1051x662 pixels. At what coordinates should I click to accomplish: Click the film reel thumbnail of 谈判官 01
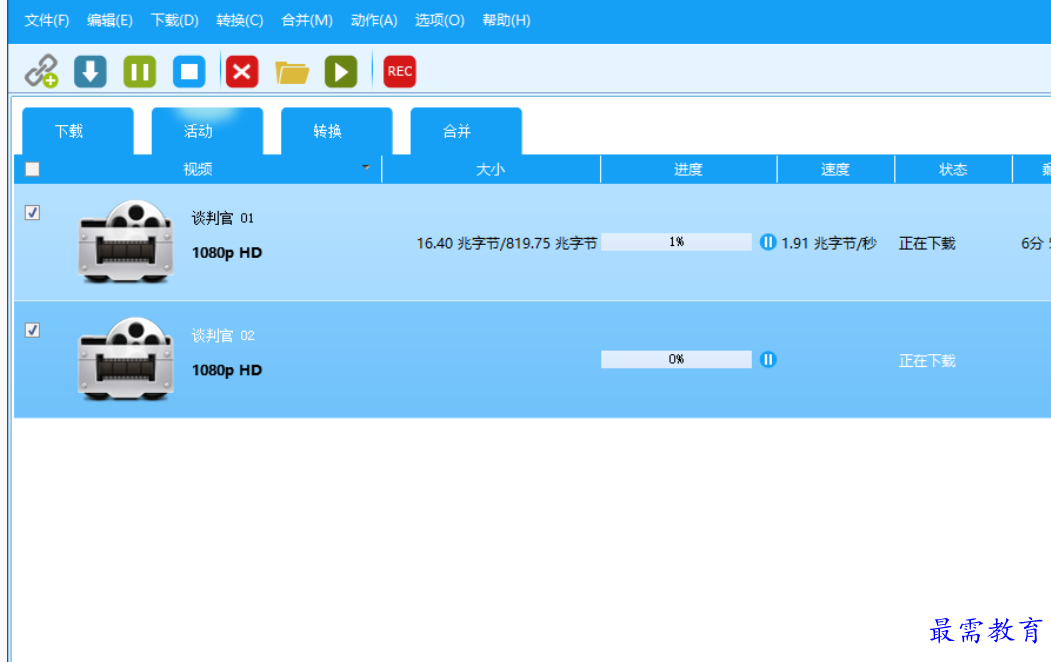(126, 241)
